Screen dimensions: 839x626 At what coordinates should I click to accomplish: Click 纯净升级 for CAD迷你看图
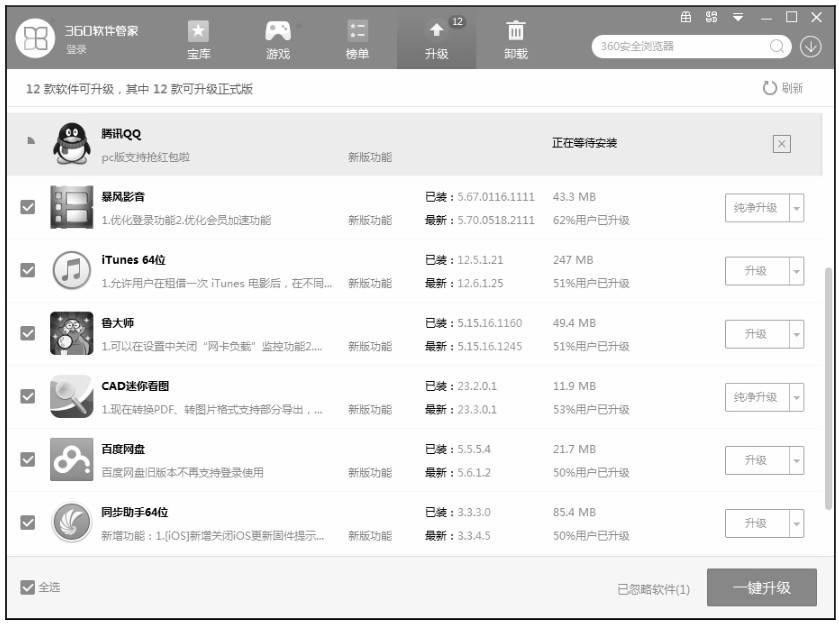click(x=757, y=397)
